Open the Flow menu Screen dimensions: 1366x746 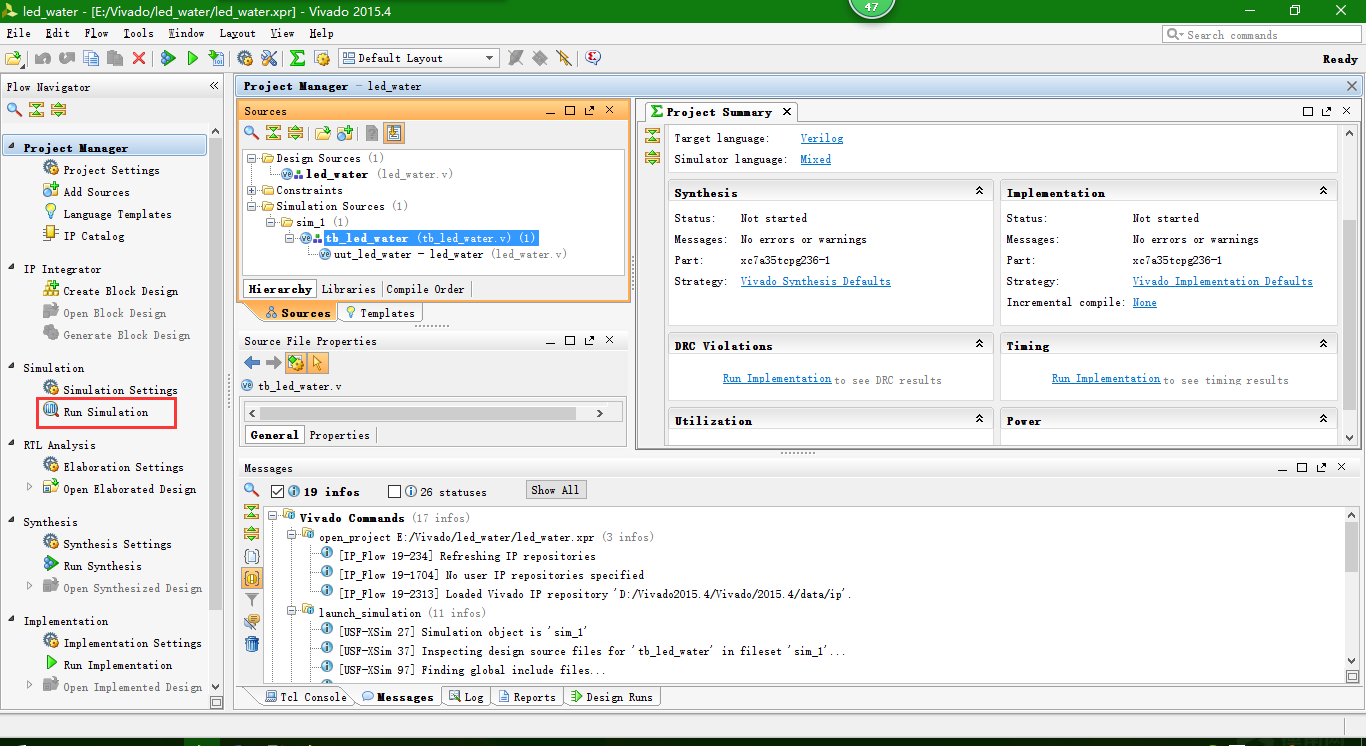coord(96,33)
